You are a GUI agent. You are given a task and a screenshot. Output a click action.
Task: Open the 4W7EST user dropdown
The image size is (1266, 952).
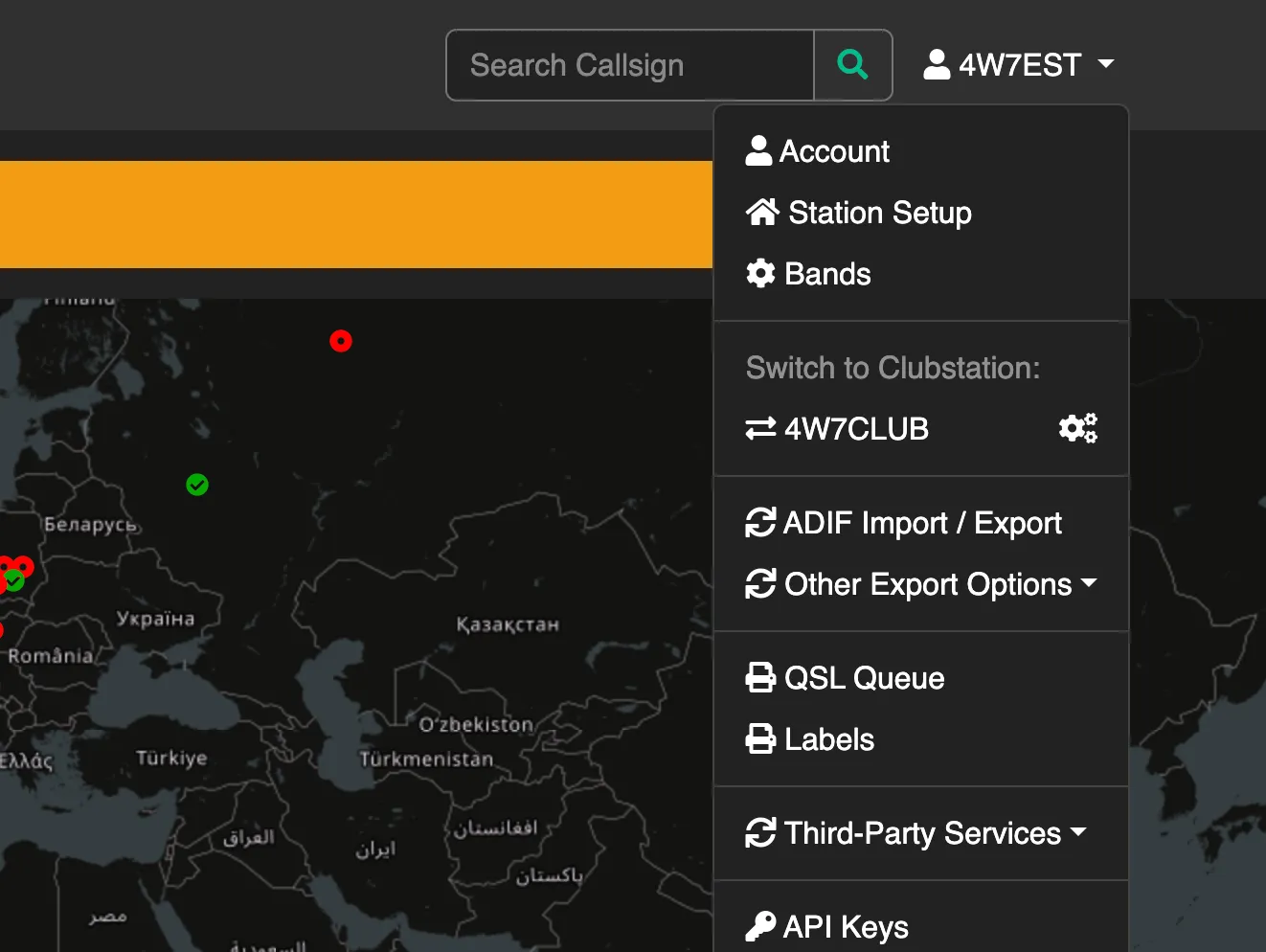(1019, 65)
